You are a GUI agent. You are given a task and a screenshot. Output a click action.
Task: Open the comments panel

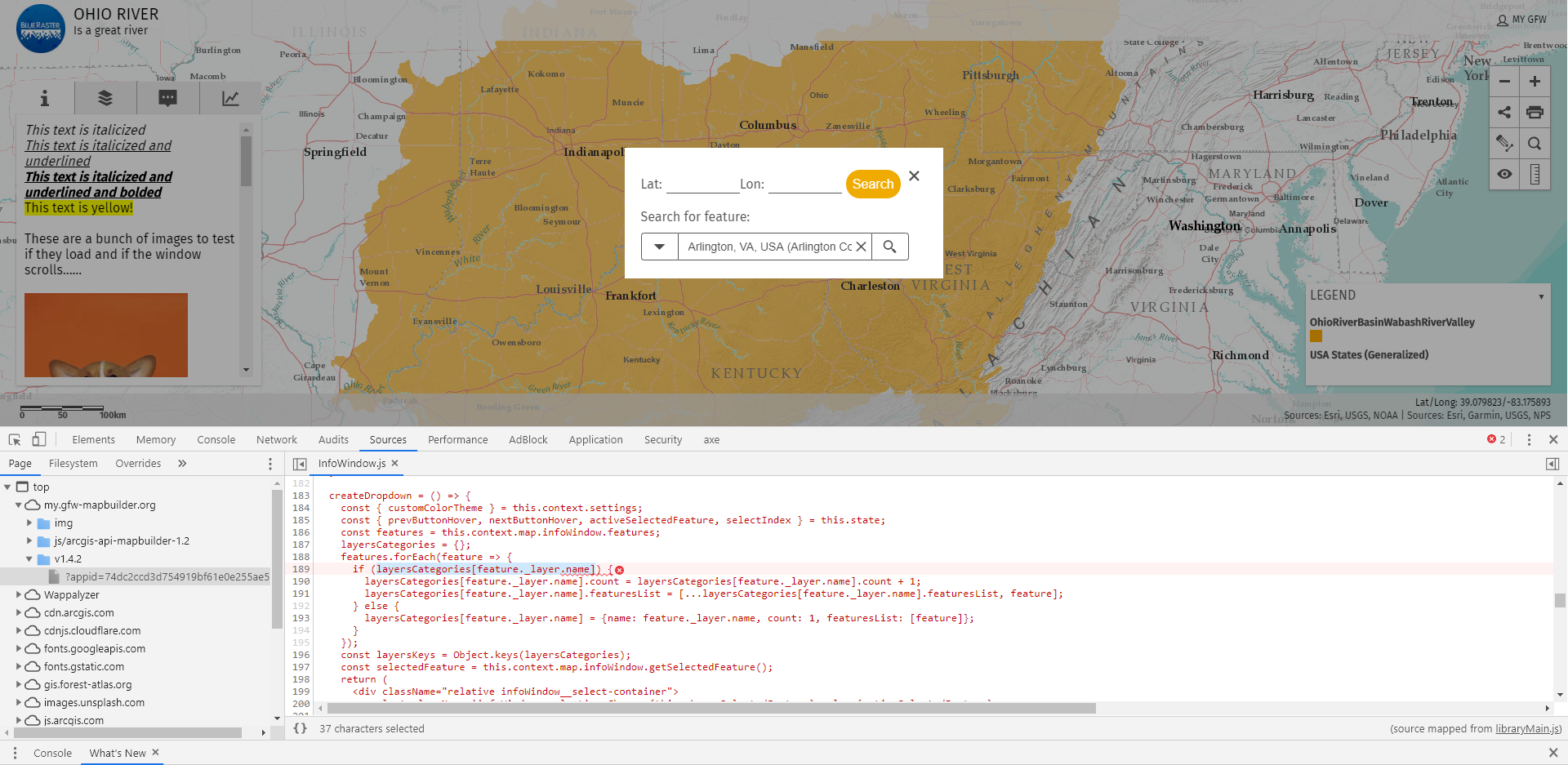coord(167,97)
